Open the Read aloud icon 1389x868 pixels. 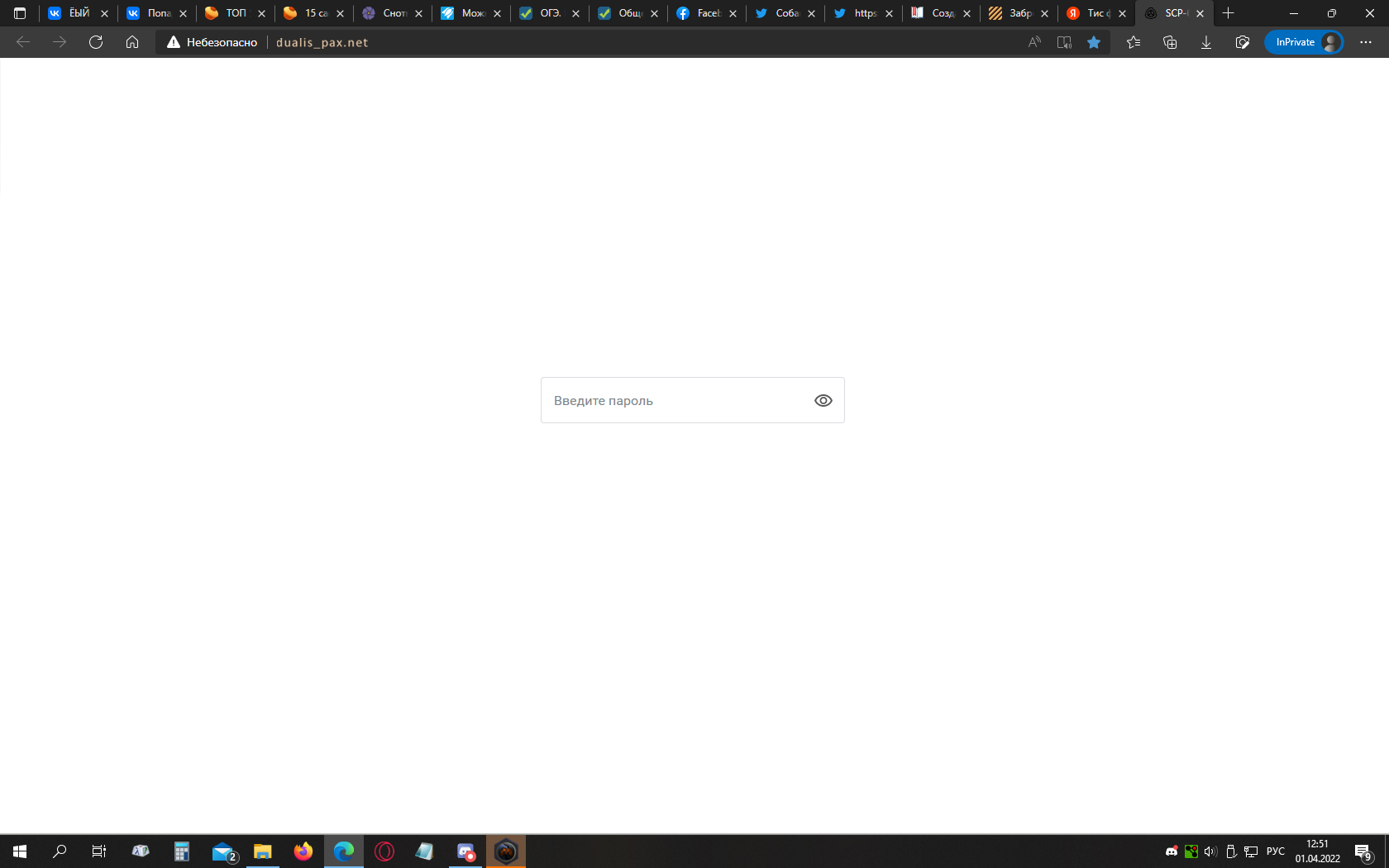[x=1034, y=42]
